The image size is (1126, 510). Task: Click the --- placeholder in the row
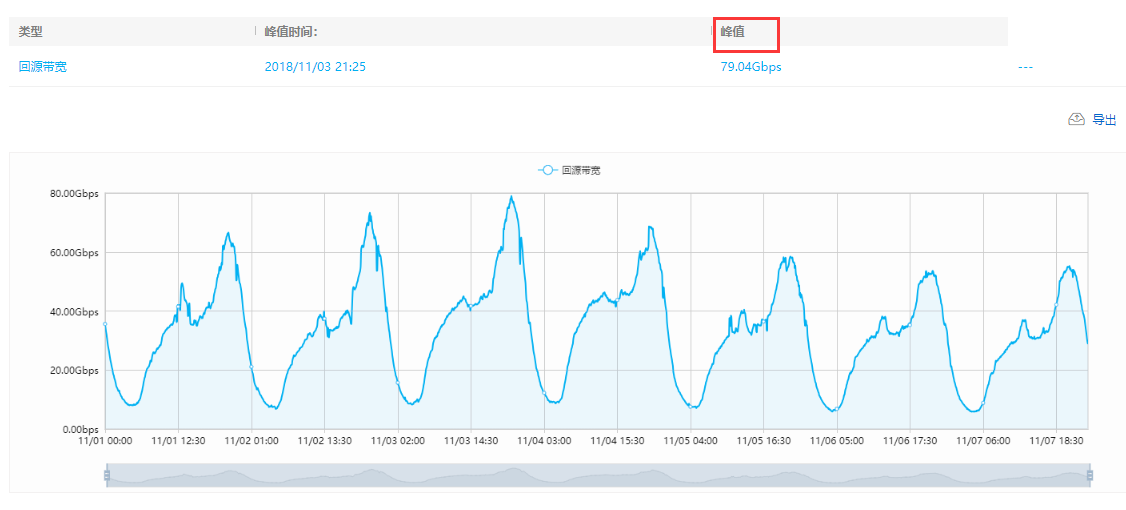click(x=1024, y=67)
